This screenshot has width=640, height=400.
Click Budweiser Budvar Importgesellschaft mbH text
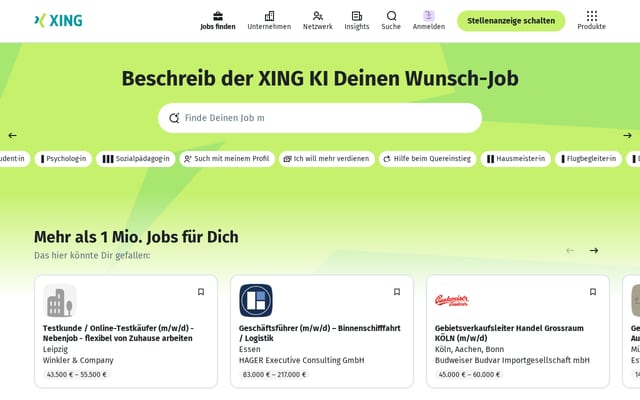point(512,360)
